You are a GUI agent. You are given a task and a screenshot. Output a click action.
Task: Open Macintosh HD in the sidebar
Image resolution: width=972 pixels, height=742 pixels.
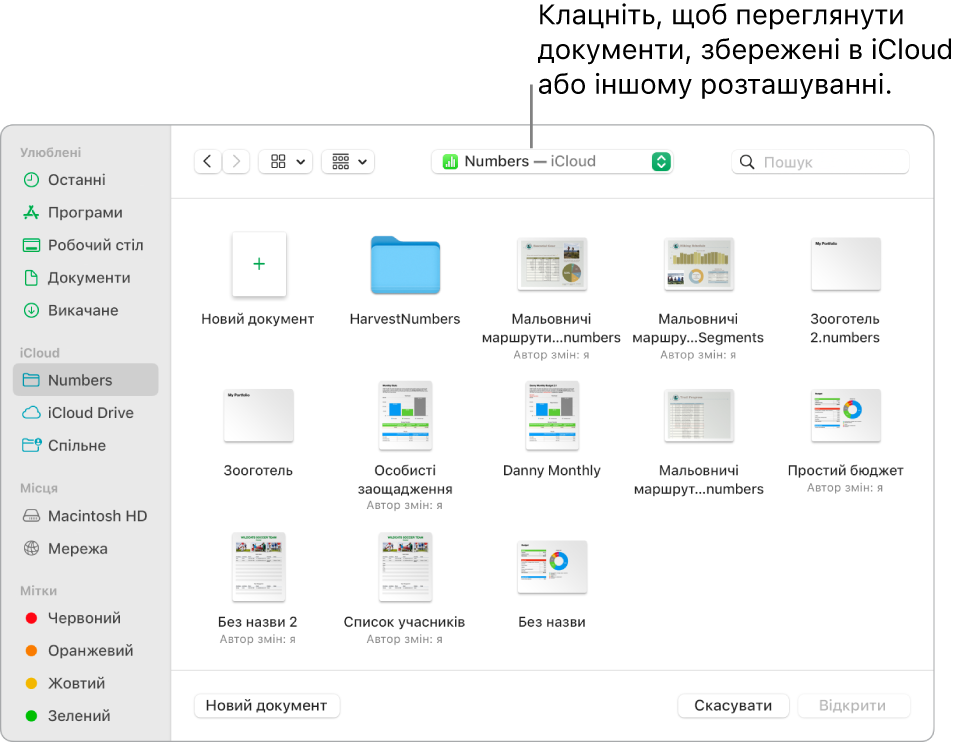(x=86, y=516)
